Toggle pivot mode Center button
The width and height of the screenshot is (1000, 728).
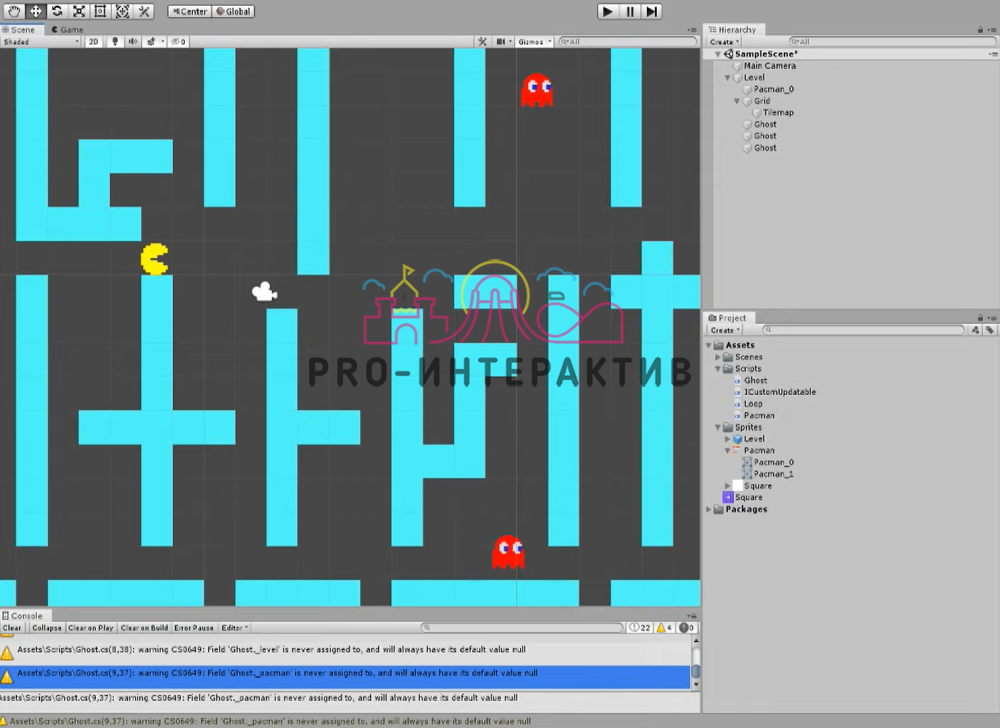[189, 11]
